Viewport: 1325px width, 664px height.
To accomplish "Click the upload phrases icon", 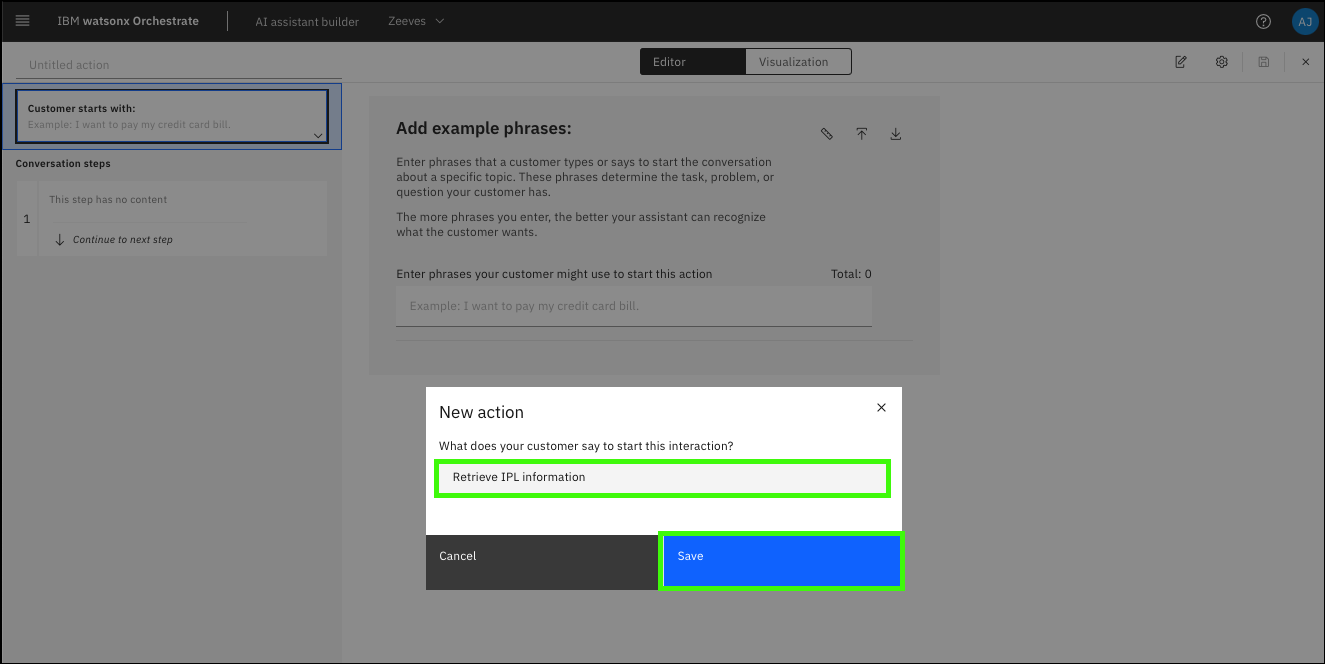I will [x=861, y=134].
